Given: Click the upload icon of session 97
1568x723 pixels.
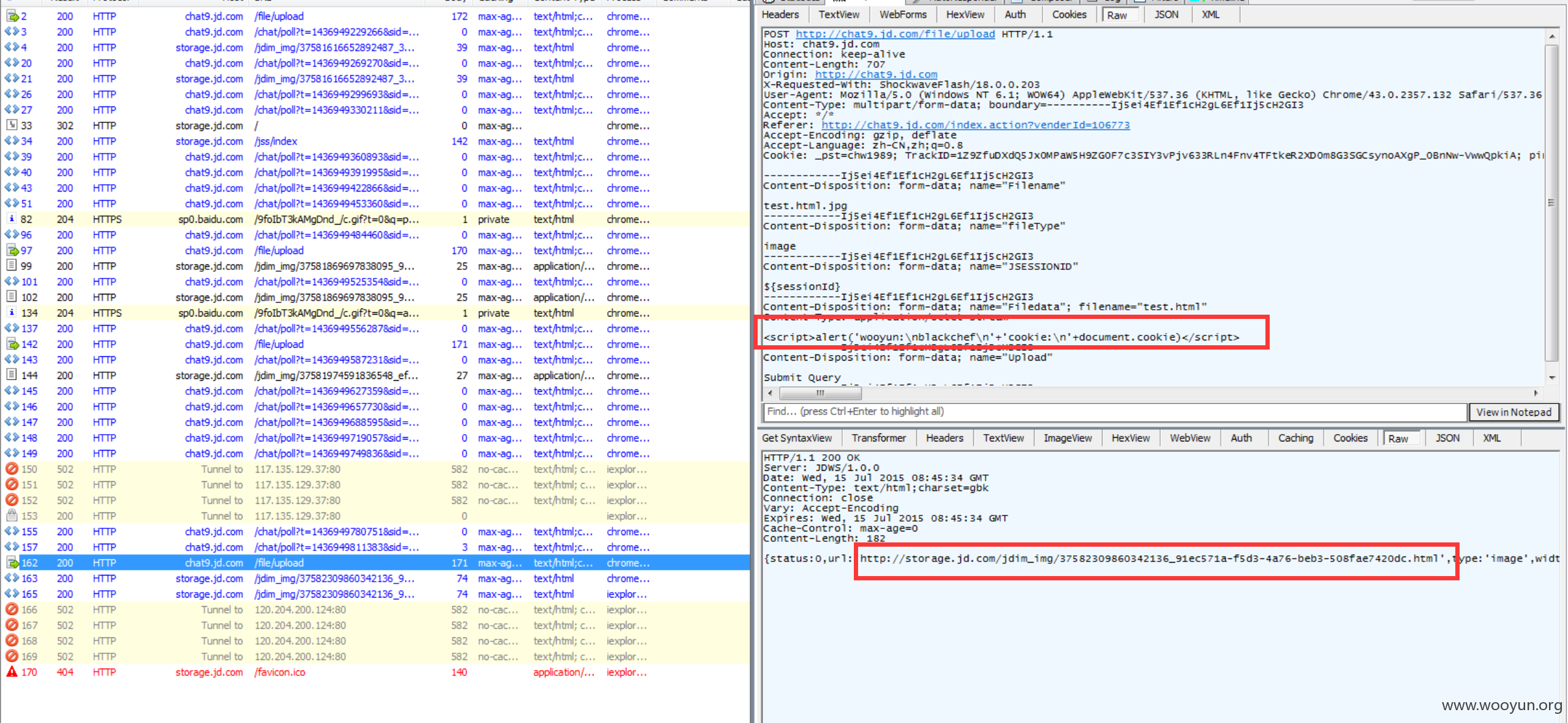Looking at the screenshot, I should point(12,250).
